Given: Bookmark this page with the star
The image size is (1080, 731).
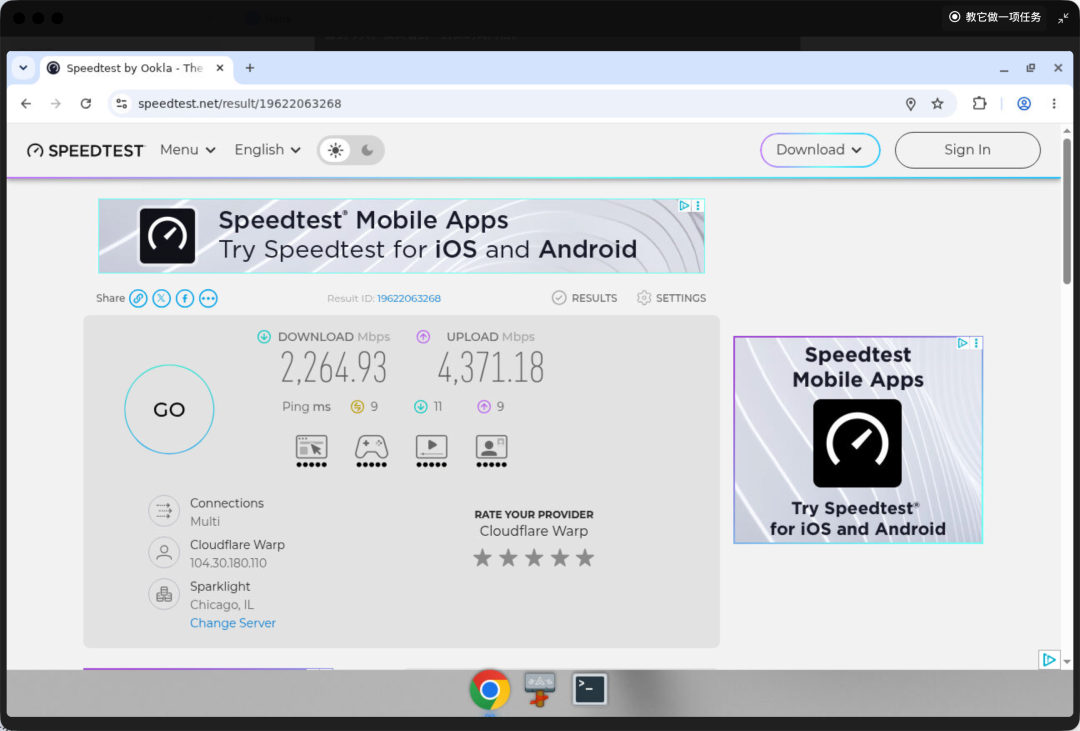Looking at the screenshot, I should click(937, 104).
